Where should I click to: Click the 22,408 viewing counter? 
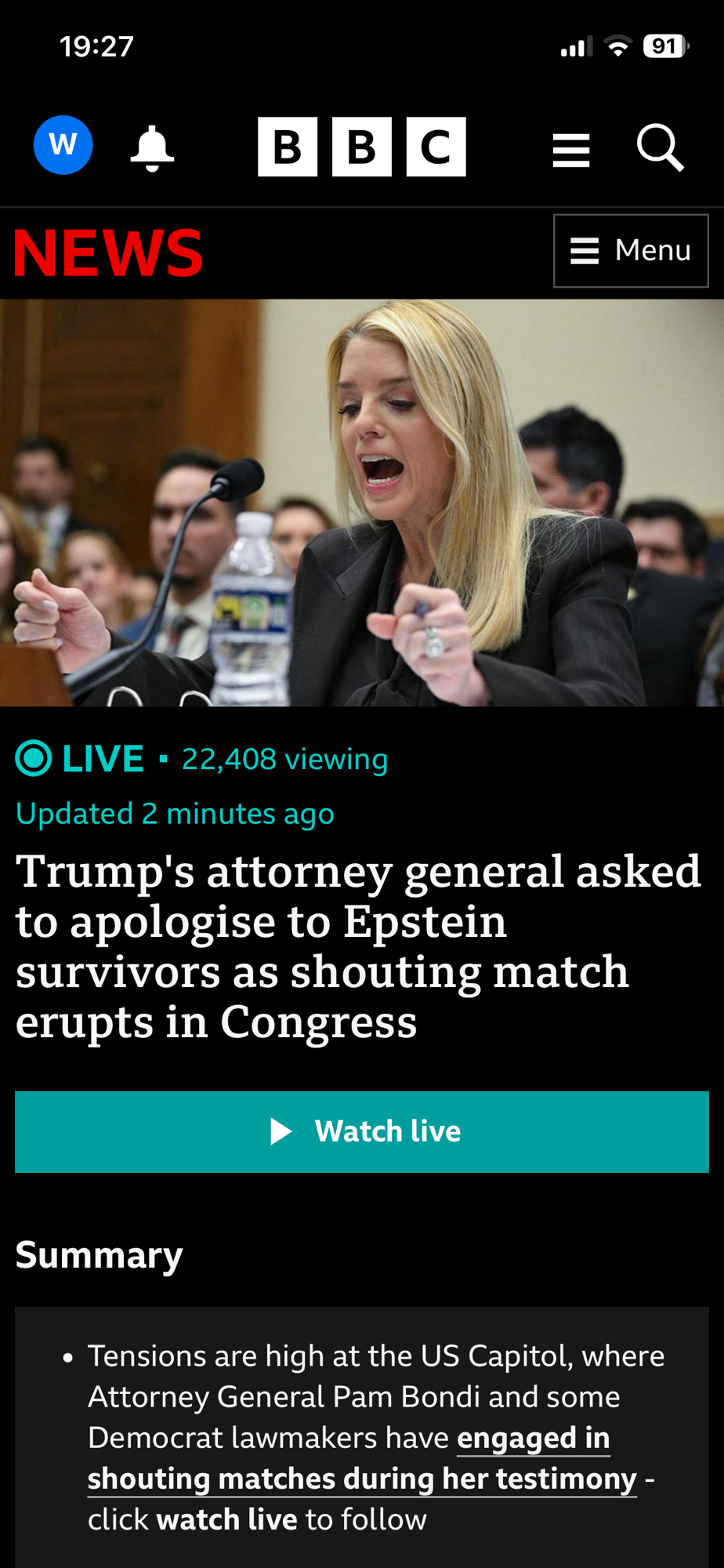click(285, 759)
